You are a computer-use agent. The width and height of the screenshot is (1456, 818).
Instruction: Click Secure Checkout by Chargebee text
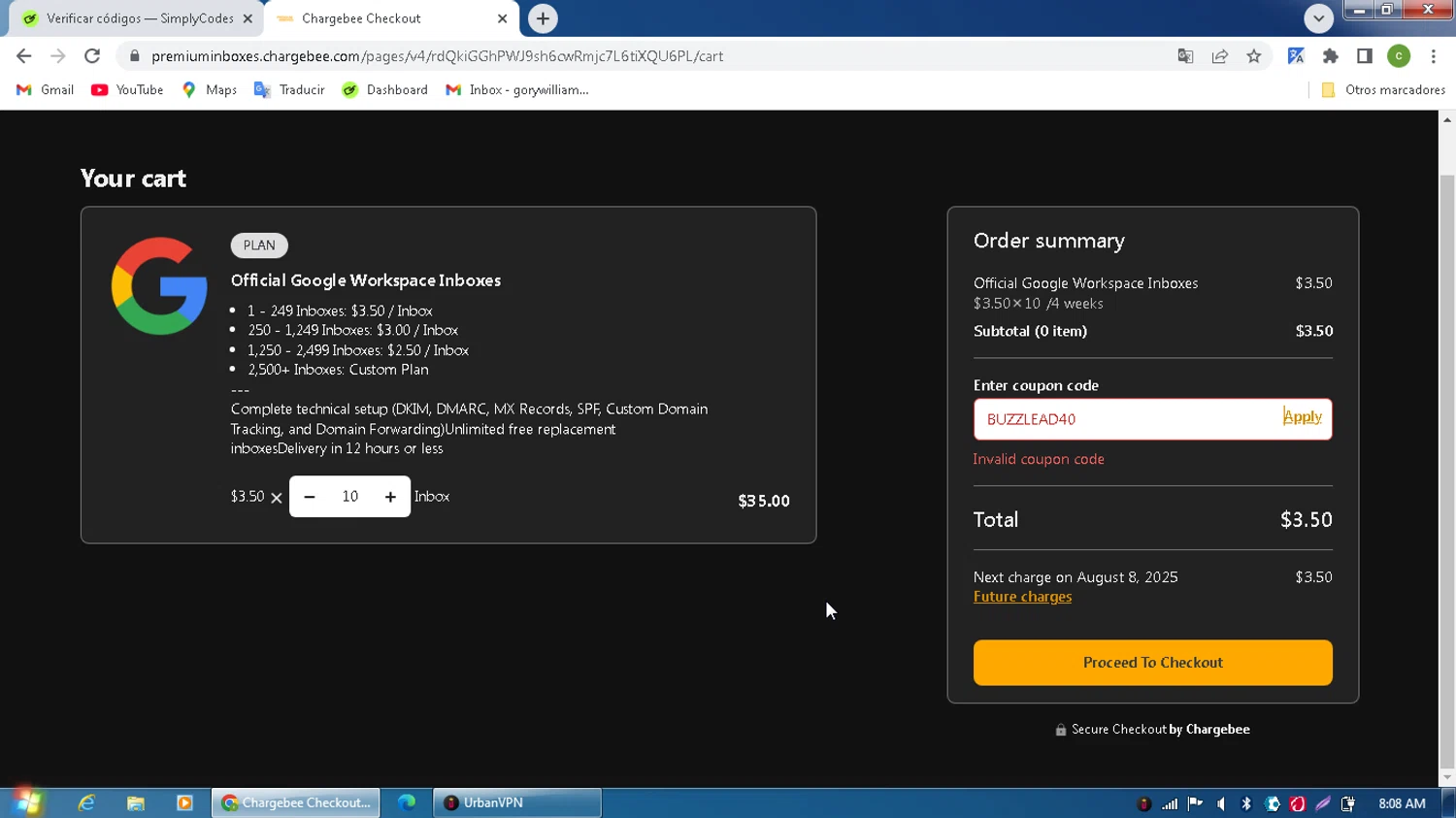tap(1160, 730)
